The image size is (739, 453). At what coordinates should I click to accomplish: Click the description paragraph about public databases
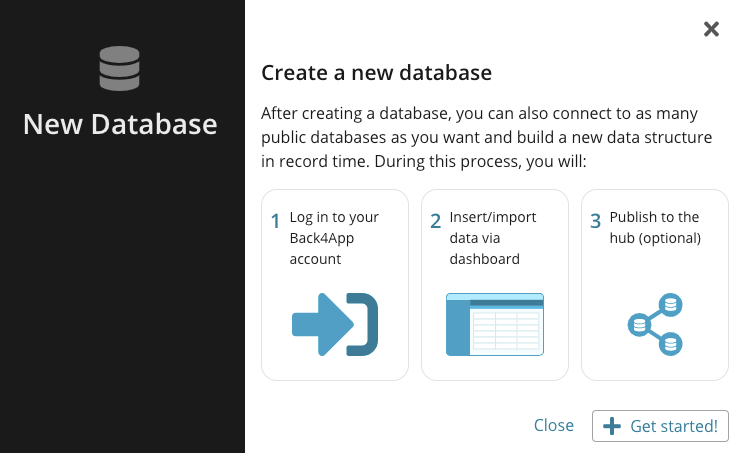coord(486,138)
